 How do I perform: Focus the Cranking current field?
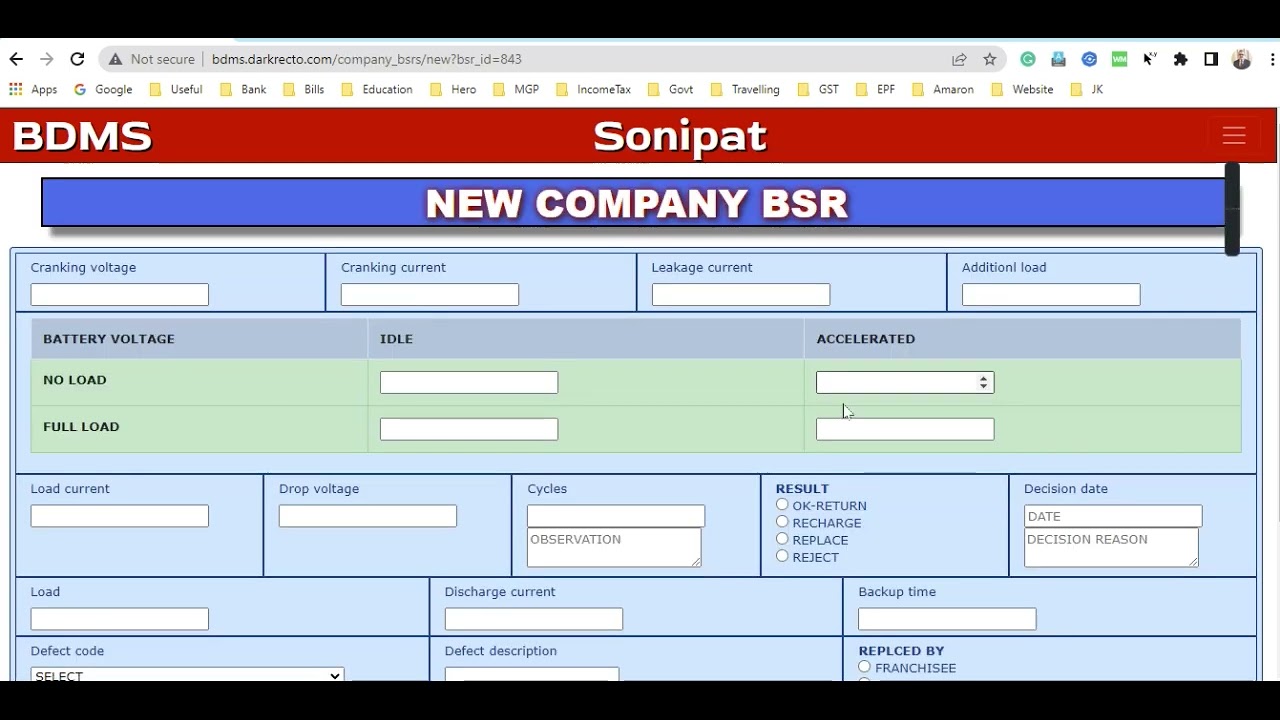(430, 295)
